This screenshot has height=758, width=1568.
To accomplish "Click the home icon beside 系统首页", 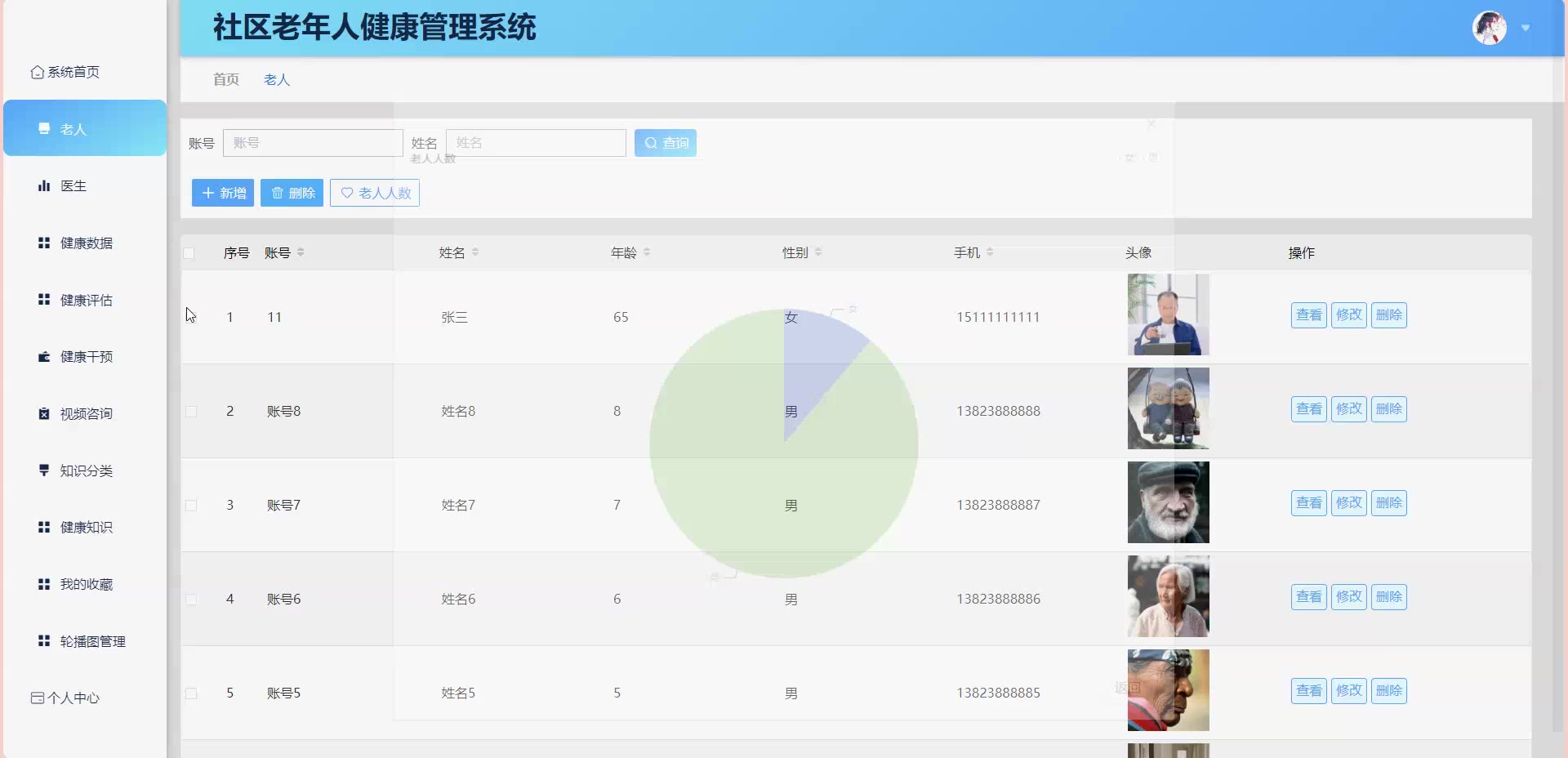I will [38, 73].
